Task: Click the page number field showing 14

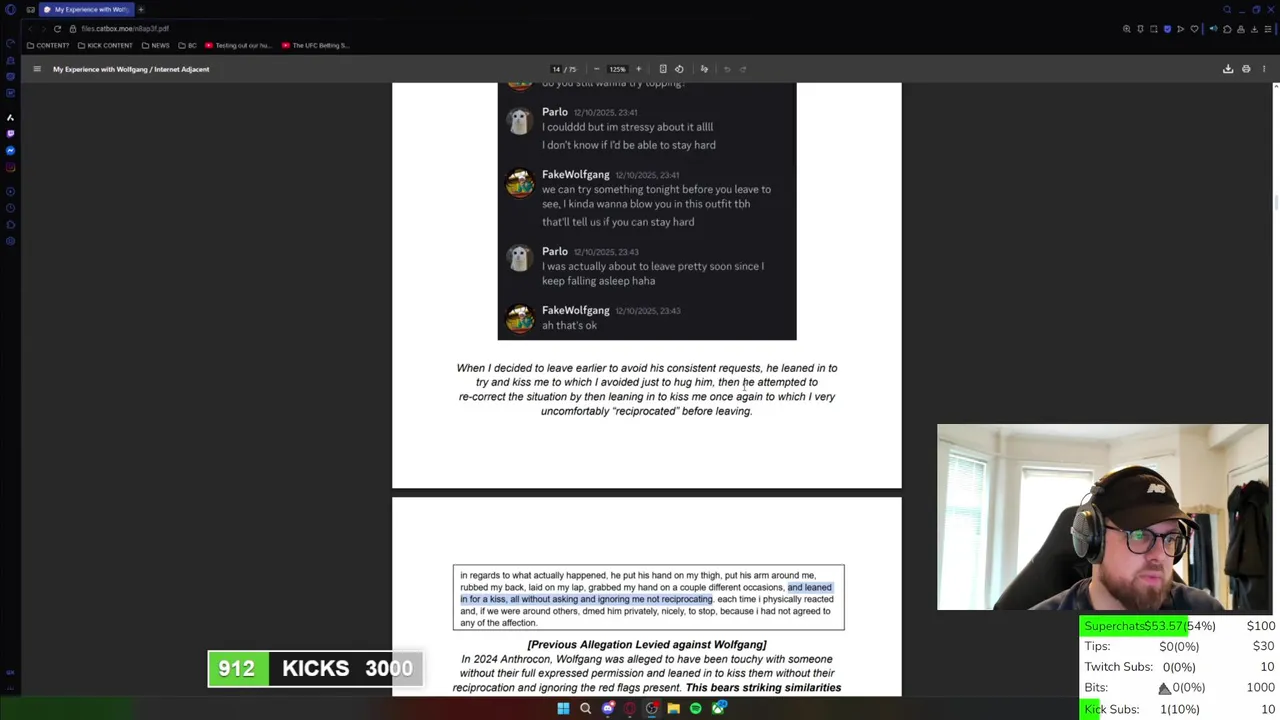Action: click(556, 69)
